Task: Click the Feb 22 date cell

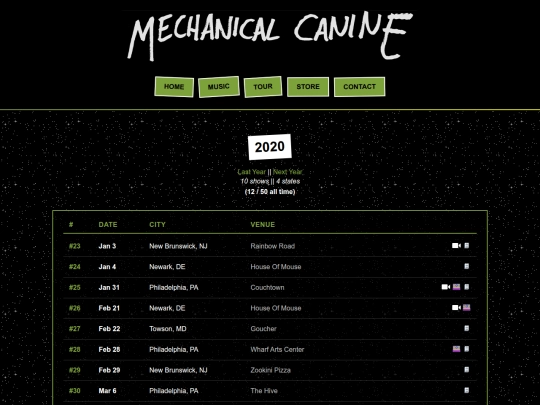Action: pyautogui.click(x=109, y=329)
